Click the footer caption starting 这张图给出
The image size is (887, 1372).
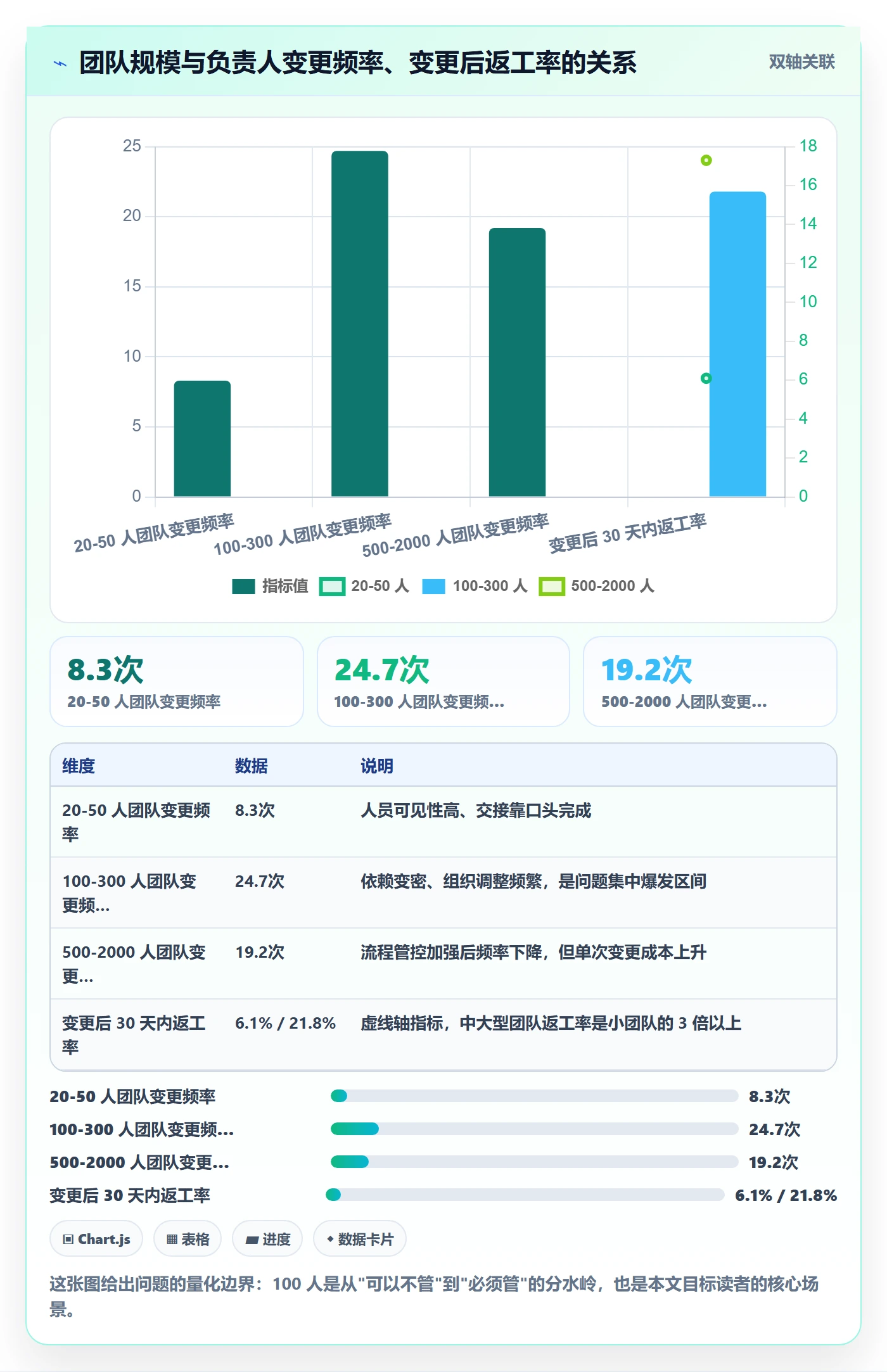(x=434, y=1296)
